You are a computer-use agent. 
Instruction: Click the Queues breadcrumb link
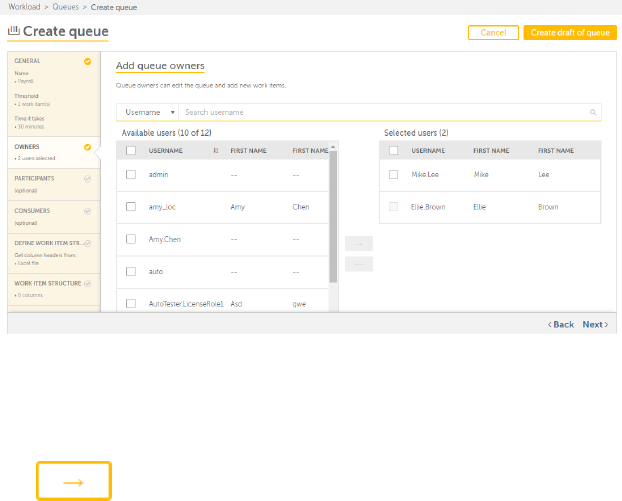[x=65, y=7]
